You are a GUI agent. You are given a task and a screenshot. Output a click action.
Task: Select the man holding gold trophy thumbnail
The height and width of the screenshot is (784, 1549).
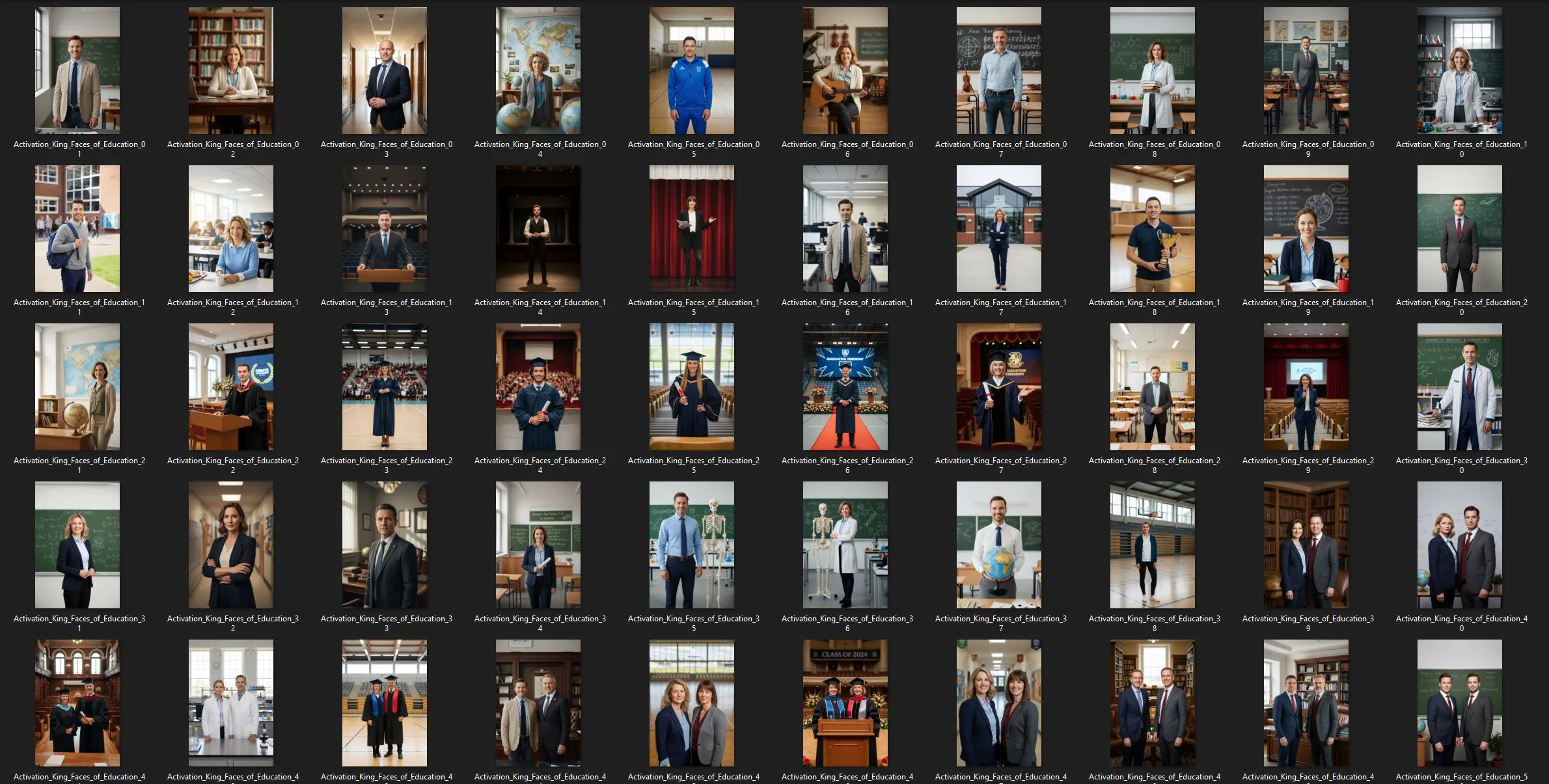click(1152, 228)
